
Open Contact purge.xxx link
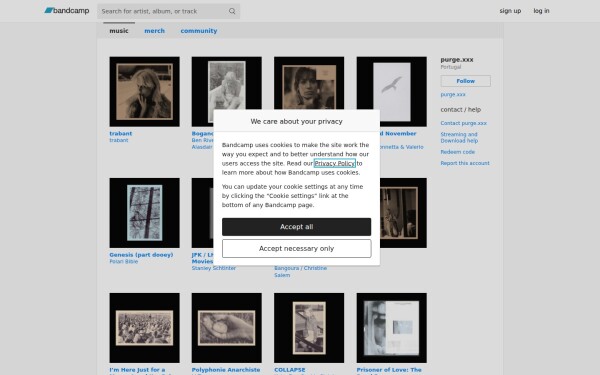point(463,123)
